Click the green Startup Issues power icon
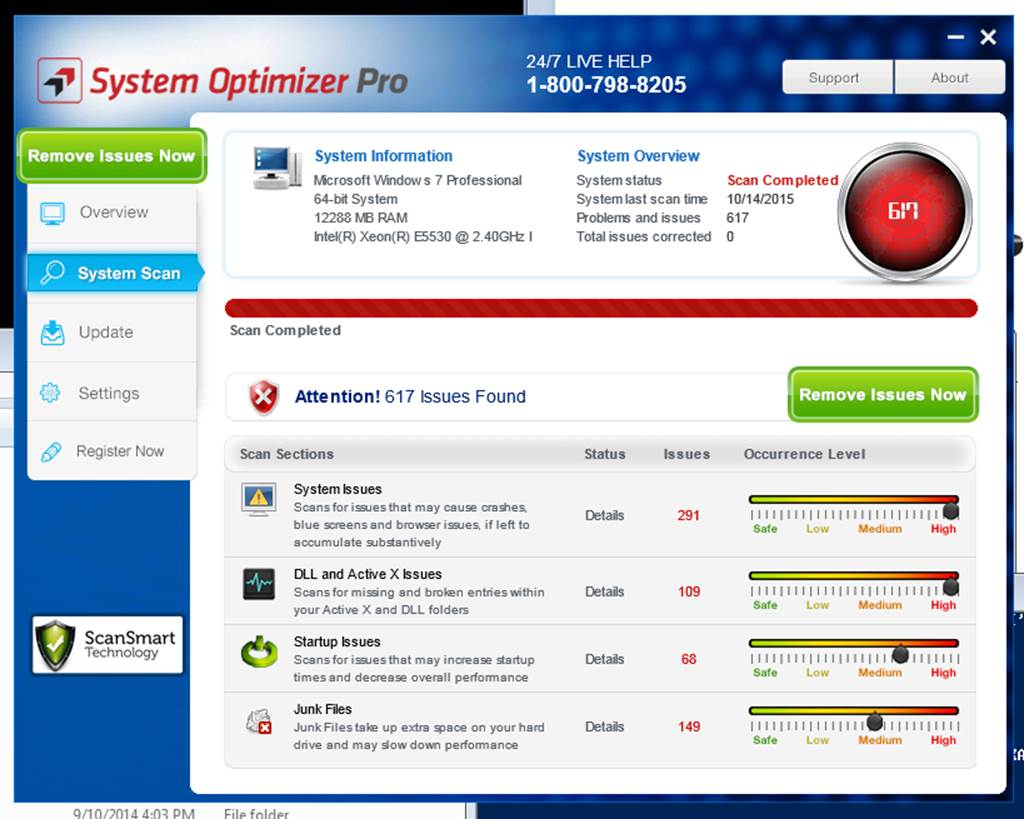Screen dimensions: 1024x819 (259, 652)
